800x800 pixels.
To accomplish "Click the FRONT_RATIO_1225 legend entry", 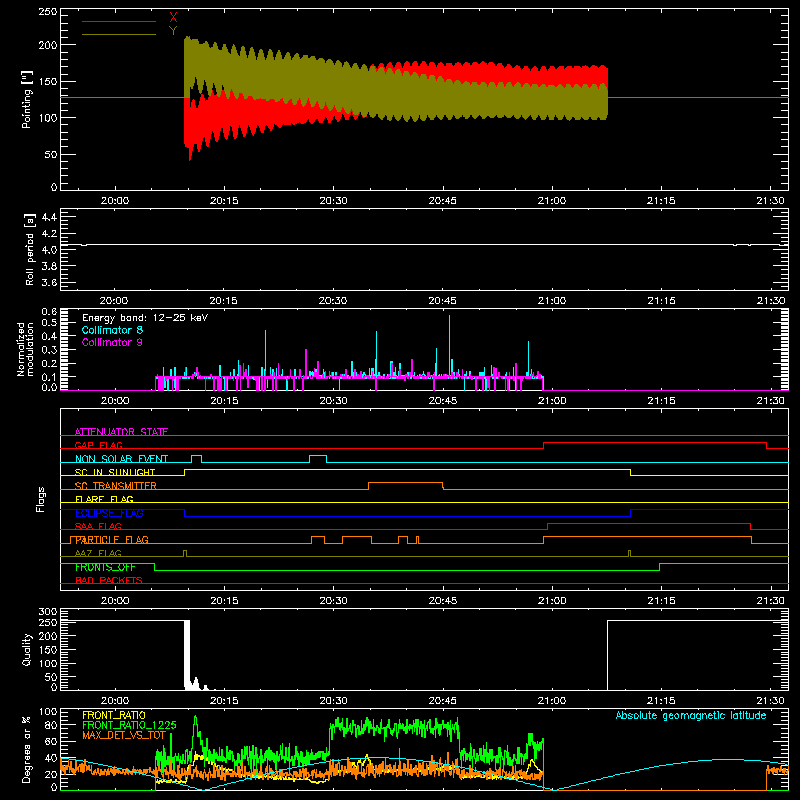I will coord(129,725).
